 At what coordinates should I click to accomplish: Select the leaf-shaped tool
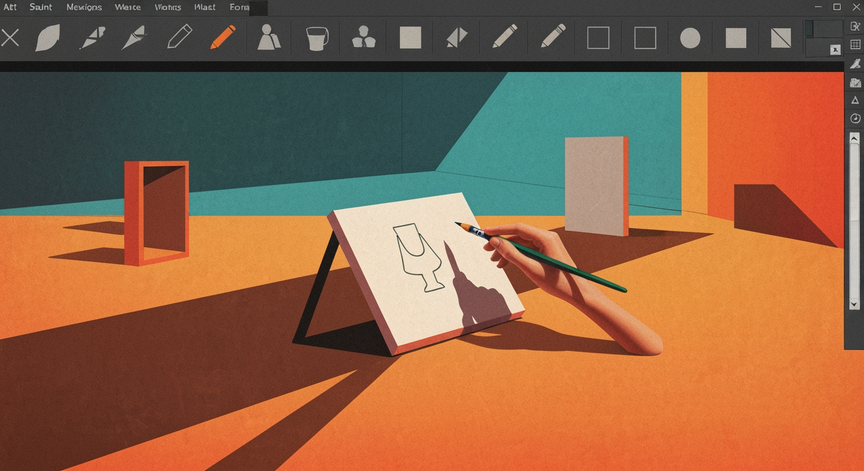click(x=47, y=38)
